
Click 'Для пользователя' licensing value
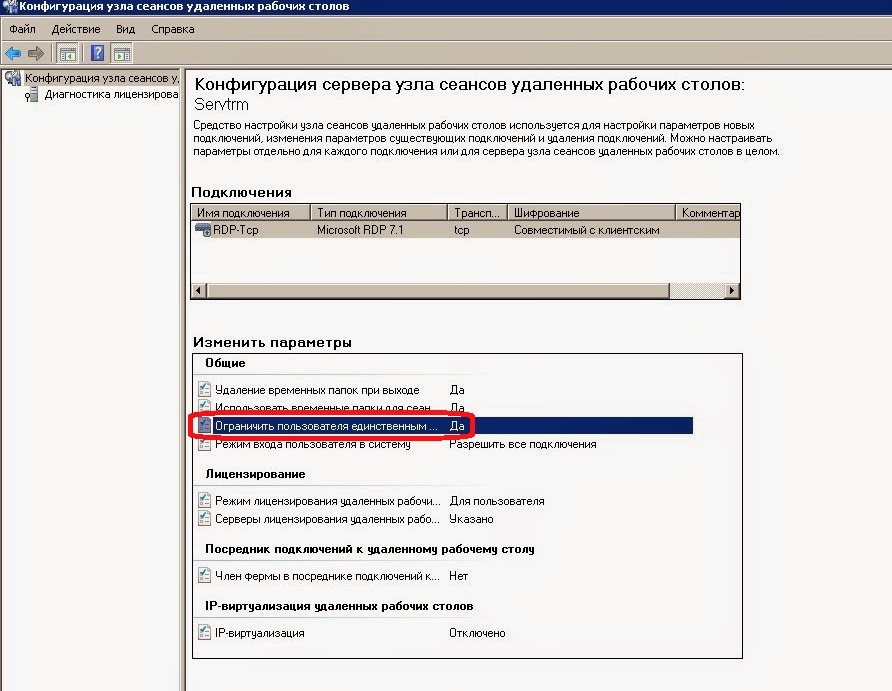497,501
